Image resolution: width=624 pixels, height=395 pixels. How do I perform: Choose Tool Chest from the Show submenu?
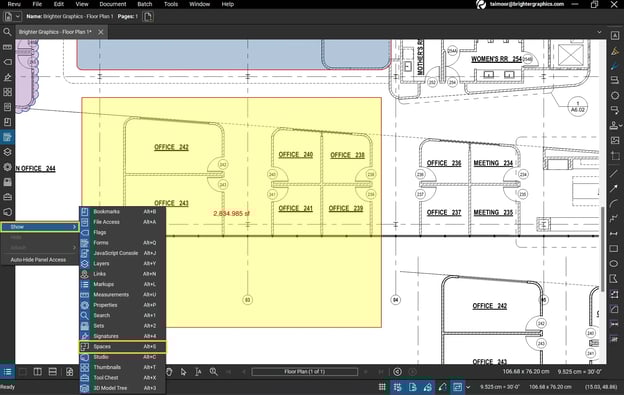(x=123, y=377)
